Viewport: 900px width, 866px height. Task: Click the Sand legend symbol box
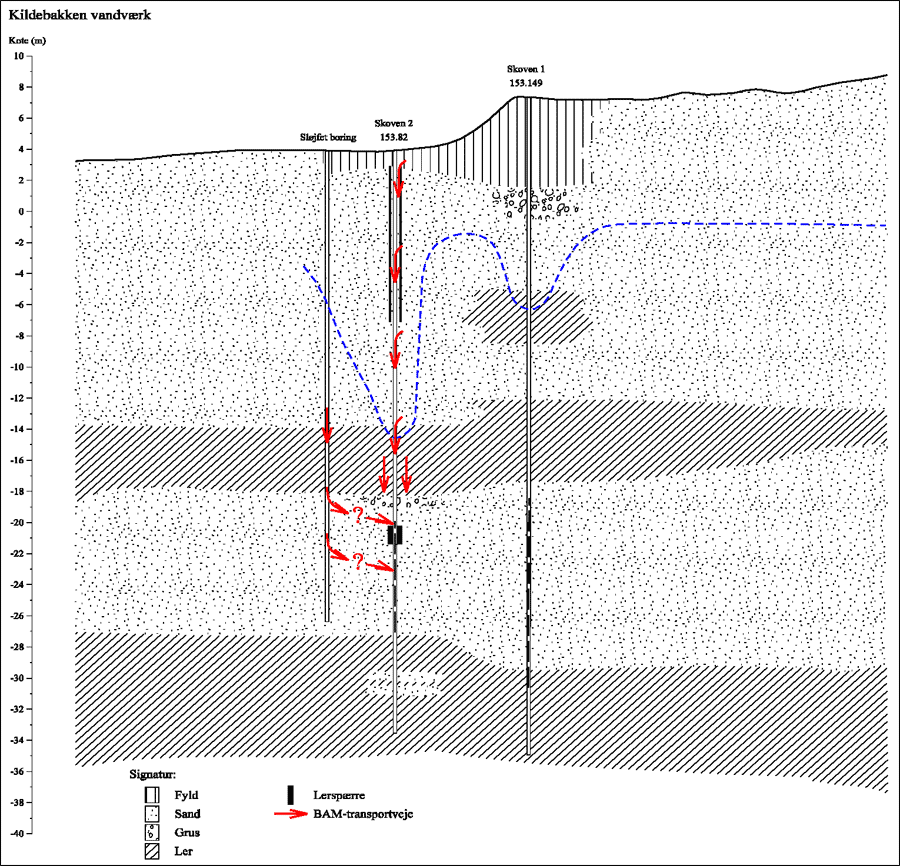[x=151, y=814]
